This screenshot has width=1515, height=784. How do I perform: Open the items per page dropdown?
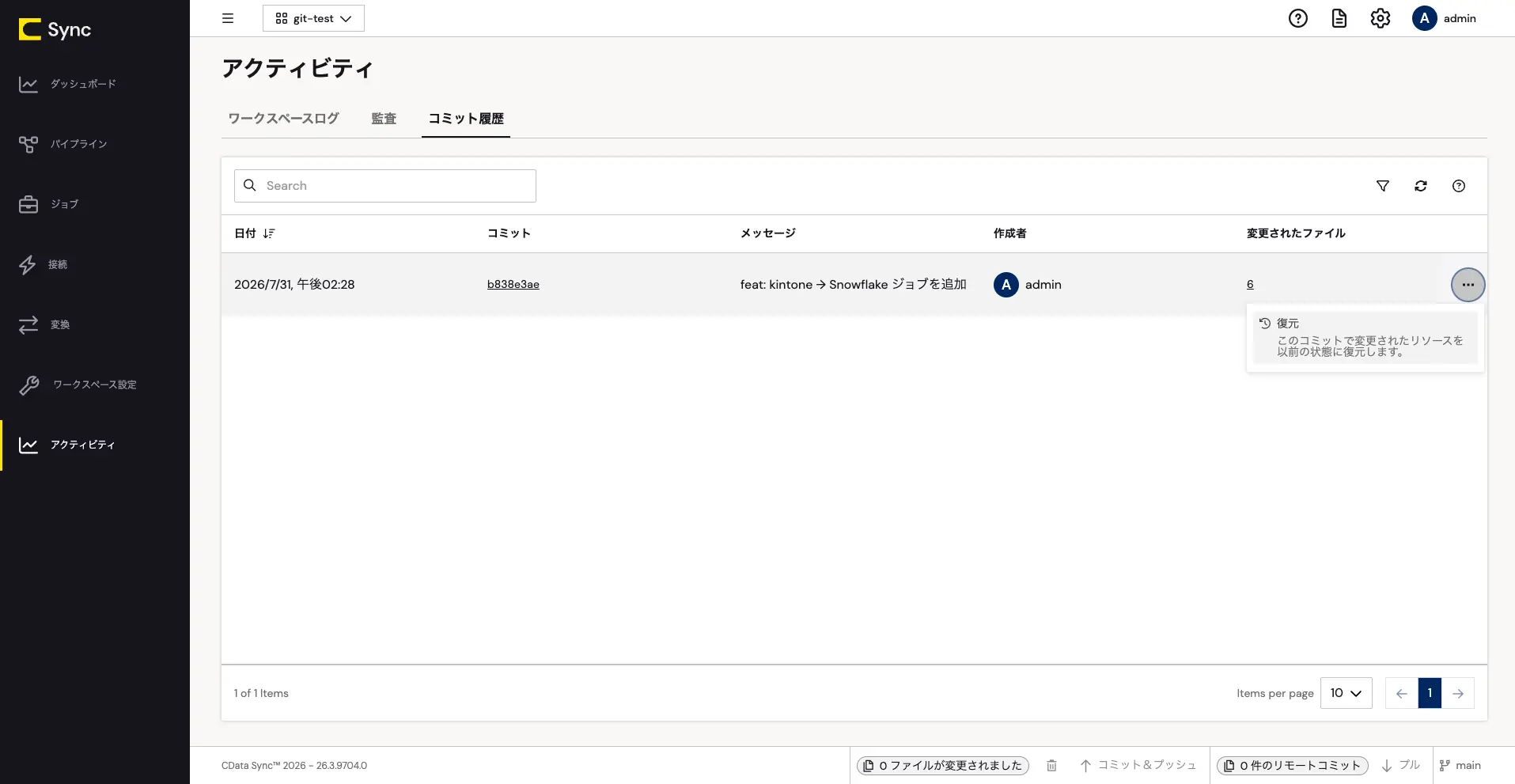pyautogui.click(x=1346, y=693)
